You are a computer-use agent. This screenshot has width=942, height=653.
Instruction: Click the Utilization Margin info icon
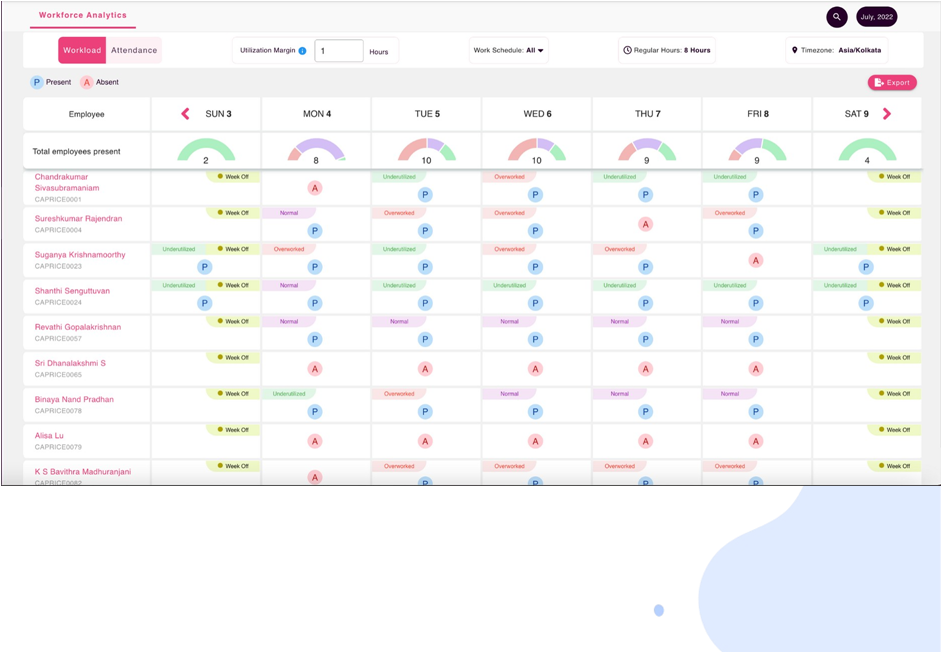click(302, 51)
